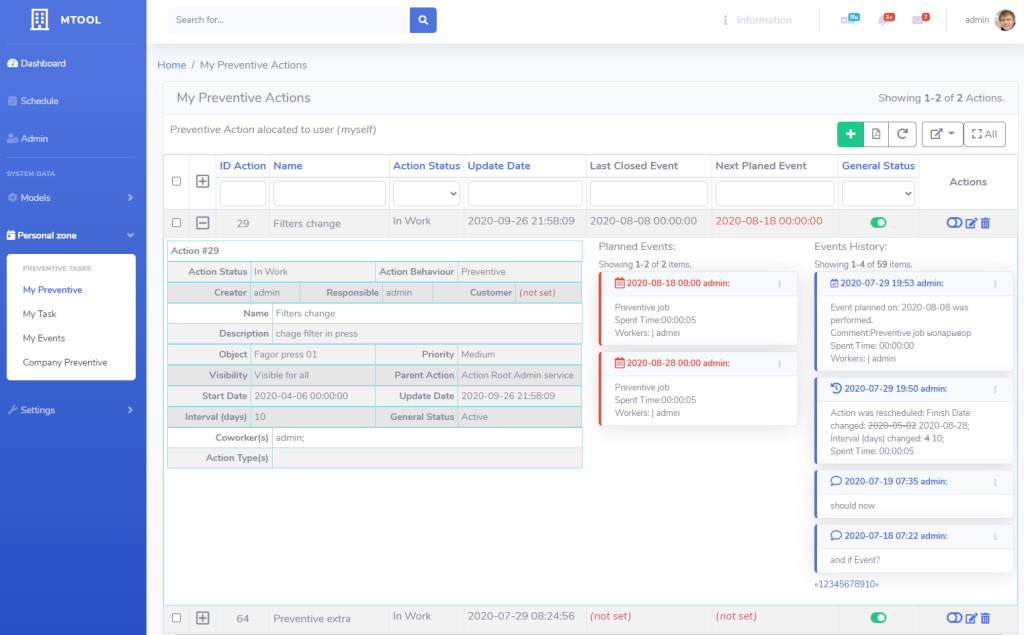This screenshot has width=1024, height=635.
Task: Check the checkbox for row ID 29
Action: 177,223
